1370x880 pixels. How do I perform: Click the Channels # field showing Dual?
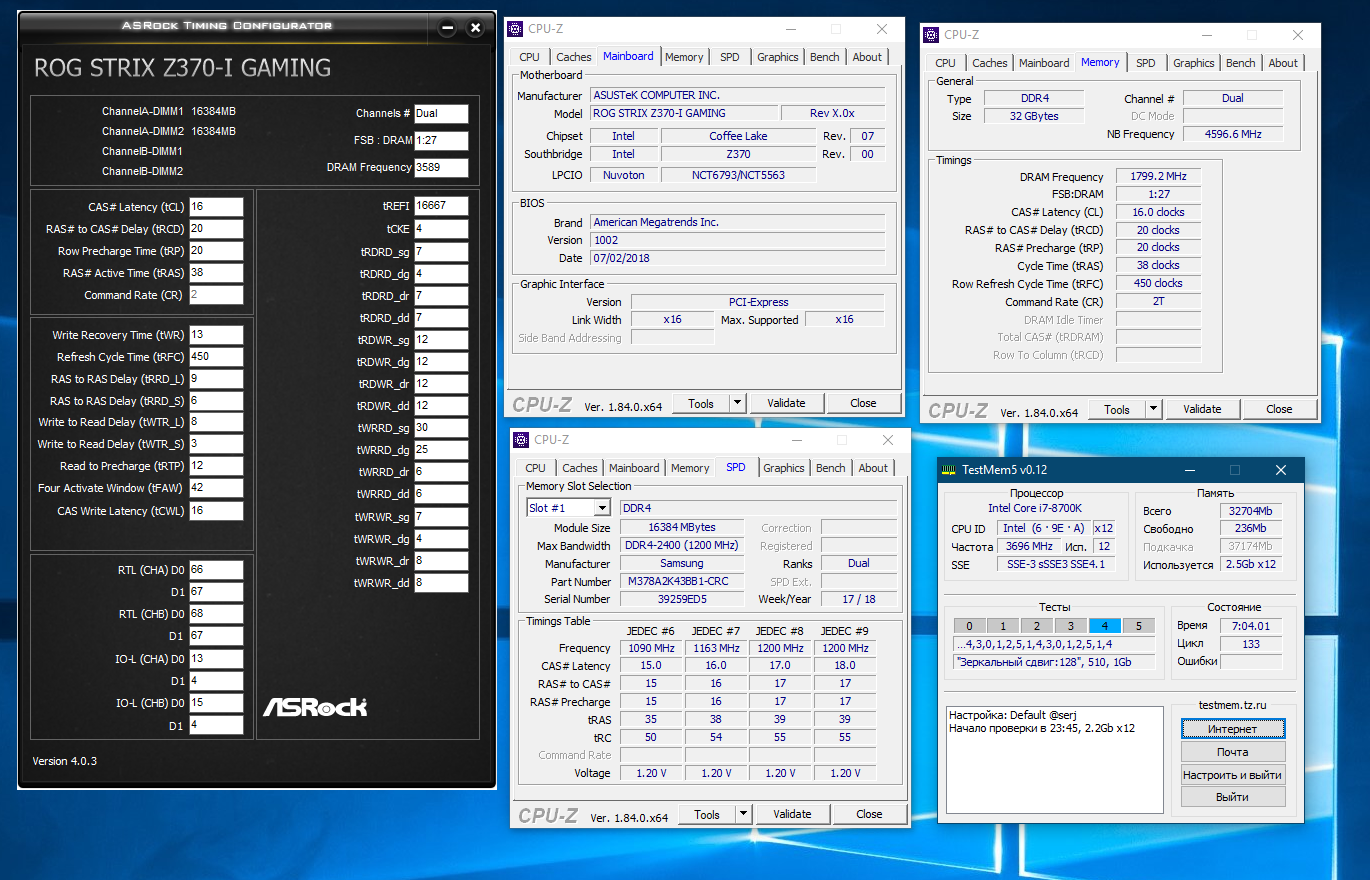click(441, 114)
